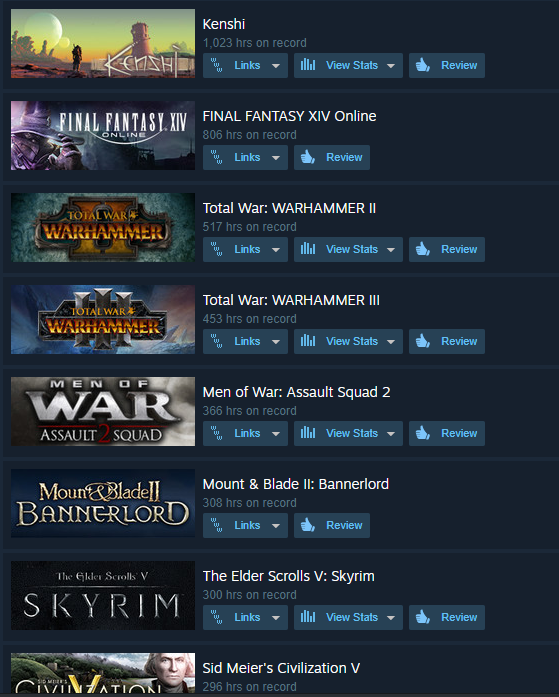Click the Skyrim game banner thumbnail
This screenshot has width=559, height=697.
[103, 596]
